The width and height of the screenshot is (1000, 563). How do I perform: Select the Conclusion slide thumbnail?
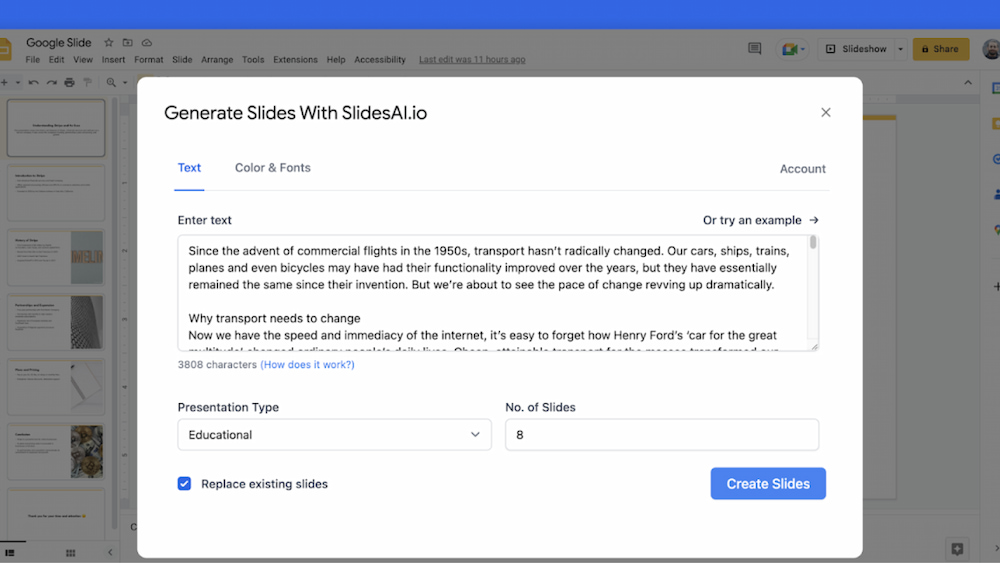tap(56, 451)
